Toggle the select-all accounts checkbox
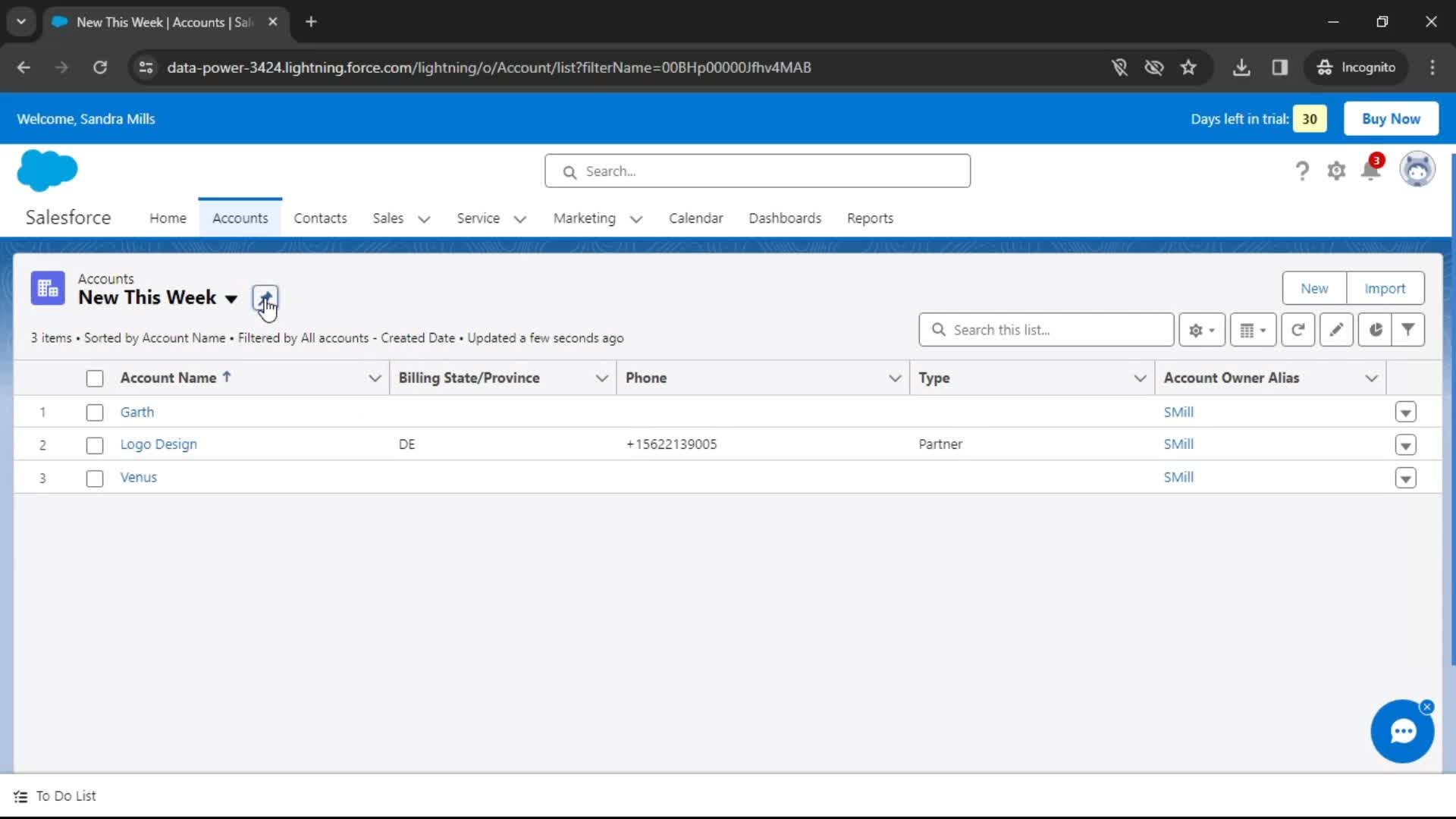 94,378
